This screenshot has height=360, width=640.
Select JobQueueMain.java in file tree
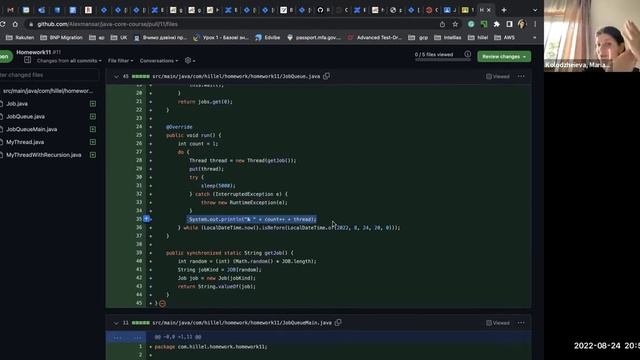31,129
